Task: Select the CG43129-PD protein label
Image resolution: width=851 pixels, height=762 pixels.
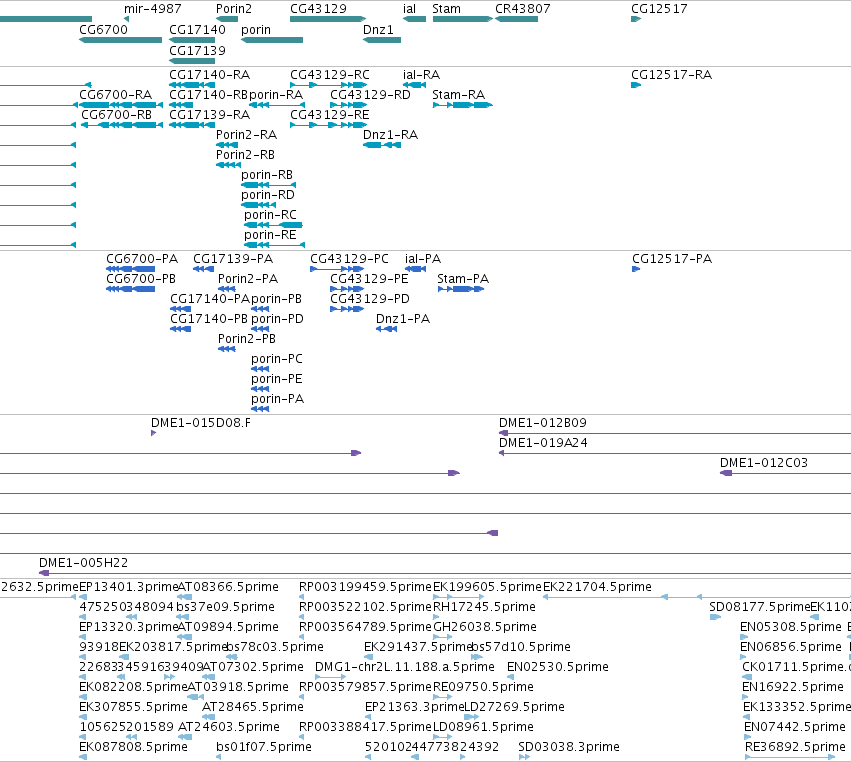Action: [x=370, y=300]
